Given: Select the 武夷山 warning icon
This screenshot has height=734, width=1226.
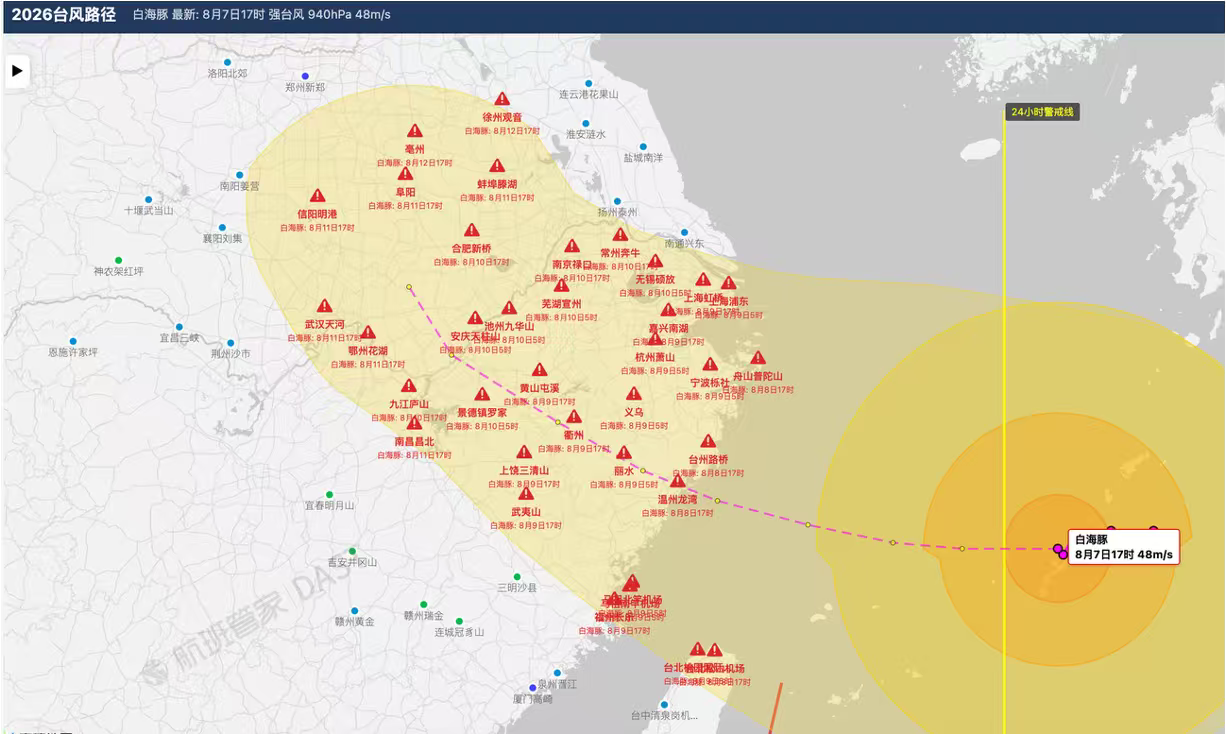Looking at the screenshot, I should coord(526,494).
